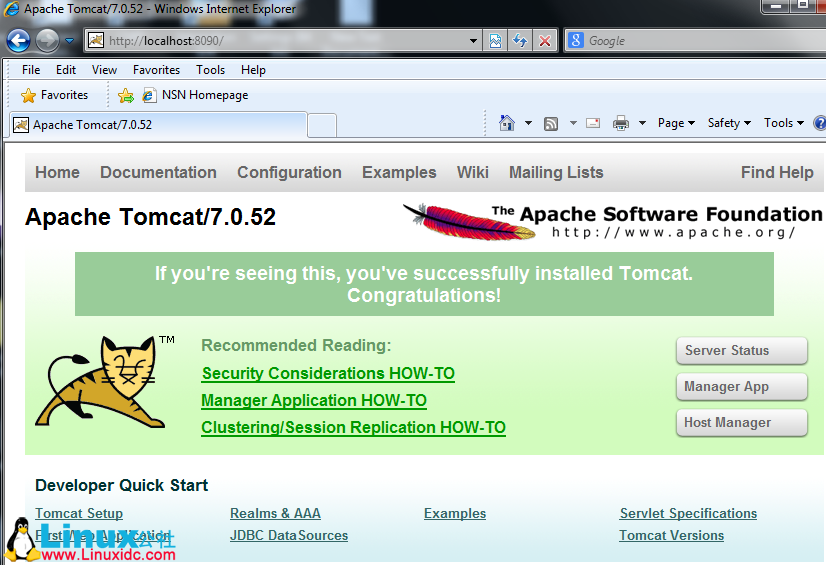Click the Manager App button
This screenshot has width=826, height=565.
point(742,386)
